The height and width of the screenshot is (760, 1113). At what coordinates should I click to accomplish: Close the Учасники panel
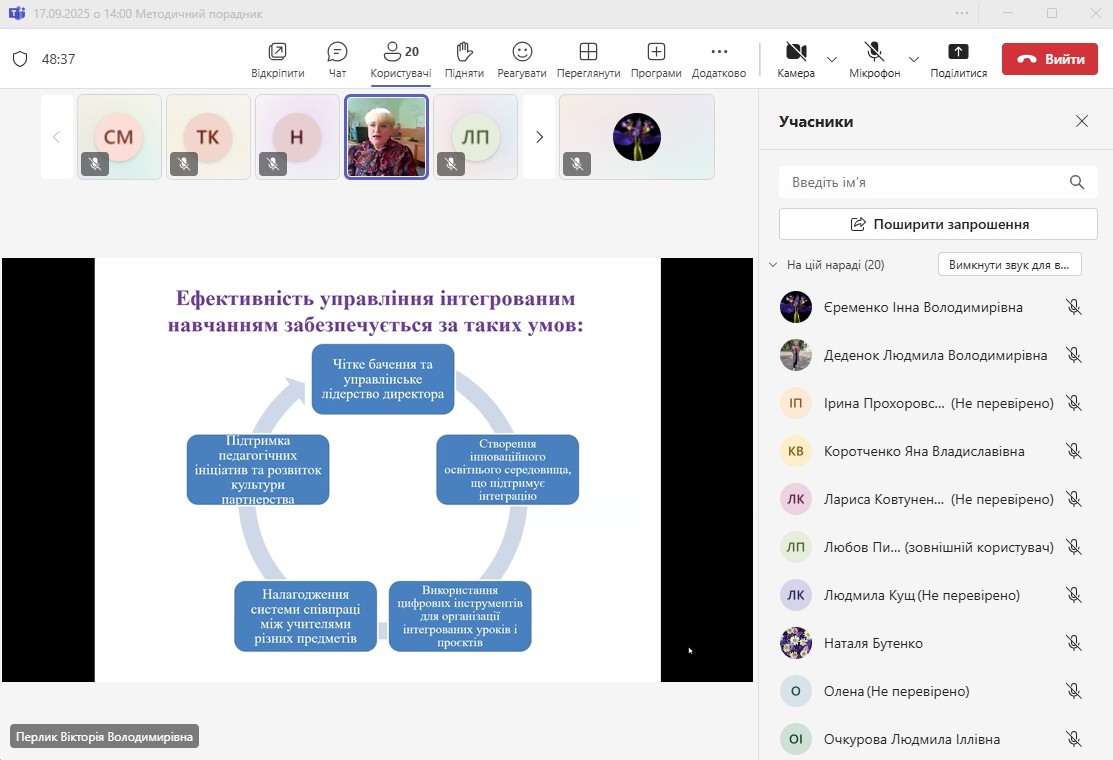(x=1082, y=121)
